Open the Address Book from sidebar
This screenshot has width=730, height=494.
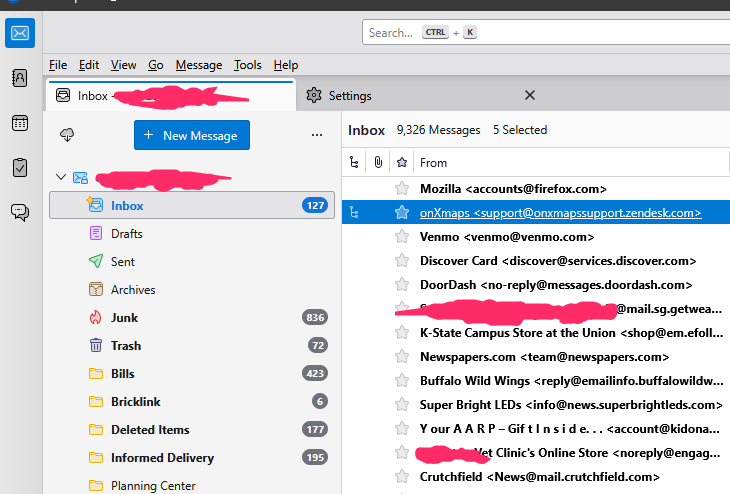click(20, 78)
